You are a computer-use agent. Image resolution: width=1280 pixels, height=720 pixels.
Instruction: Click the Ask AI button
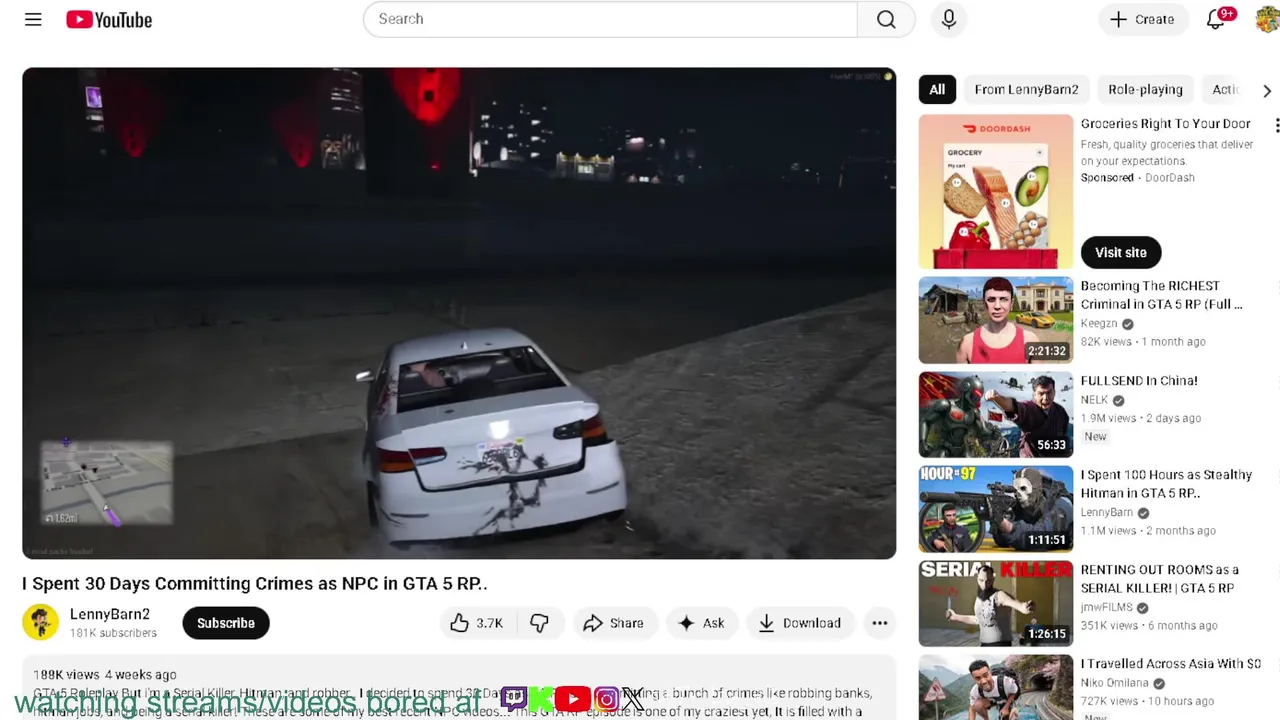point(701,623)
